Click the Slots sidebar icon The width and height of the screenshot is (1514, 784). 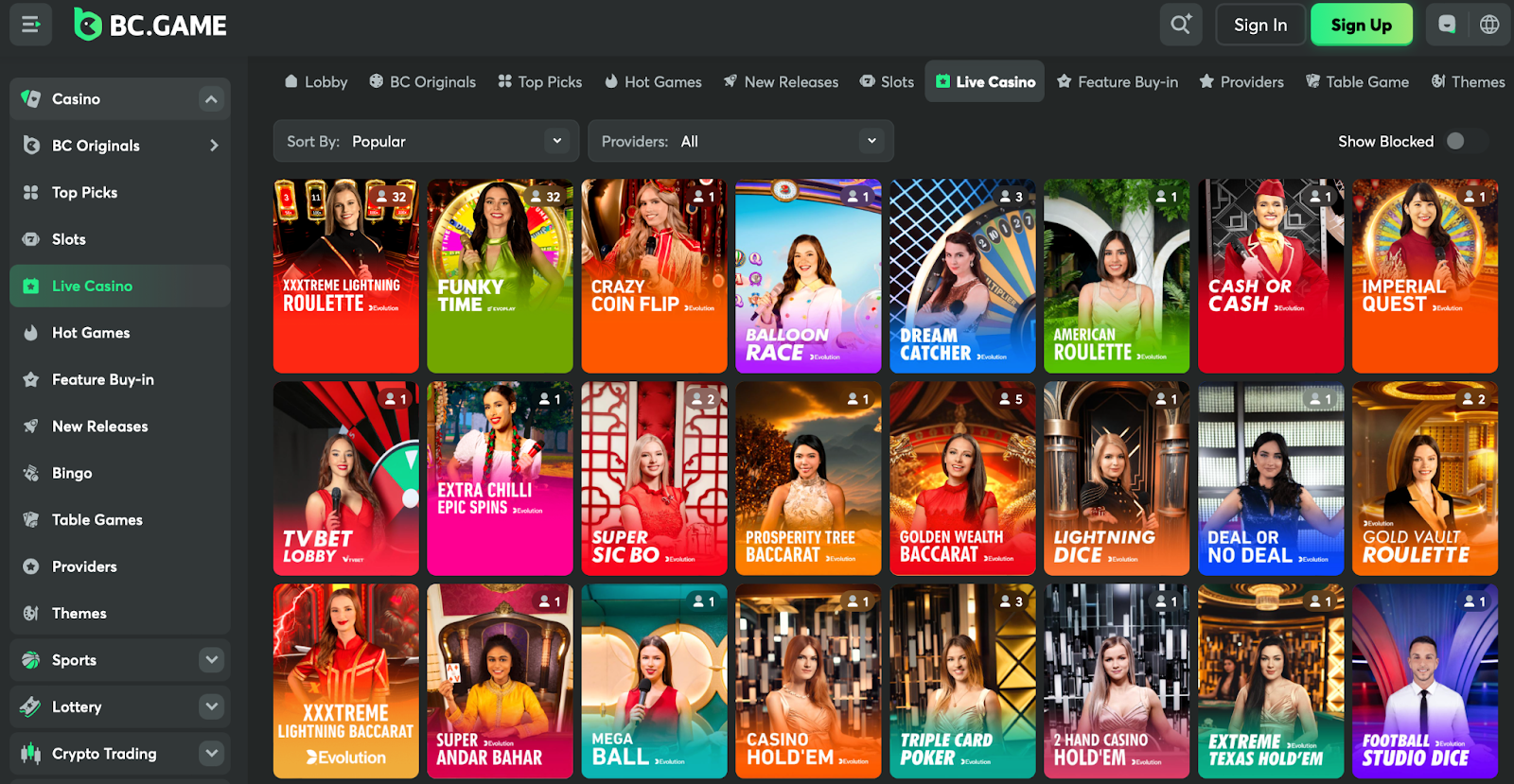[x=31, y=239]
